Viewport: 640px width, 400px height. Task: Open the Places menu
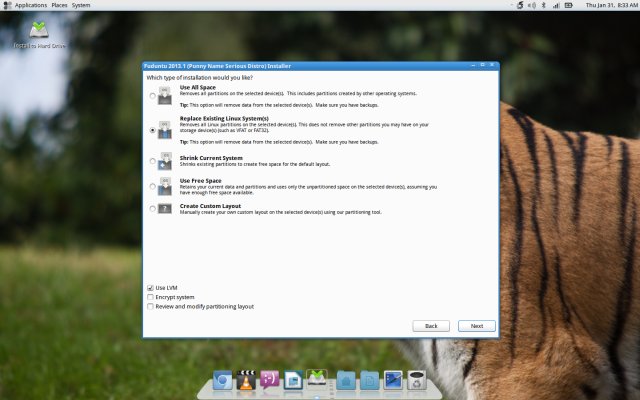(x=59, y=5)
